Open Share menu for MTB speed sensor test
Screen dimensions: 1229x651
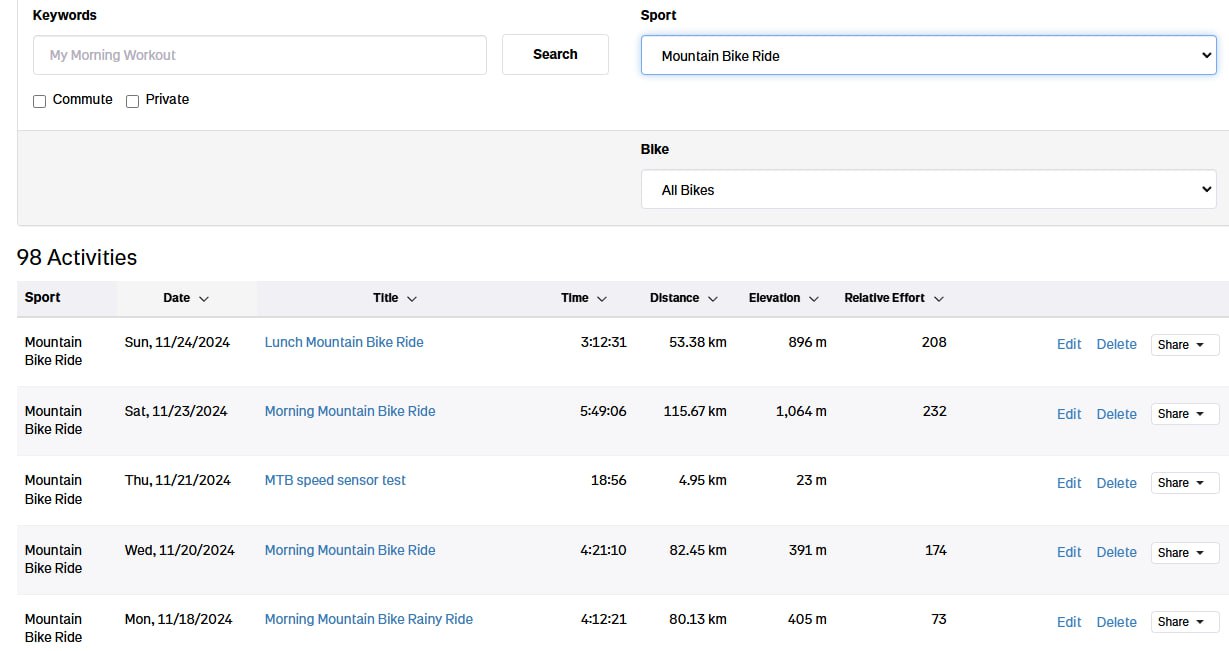coord(1184,483)
